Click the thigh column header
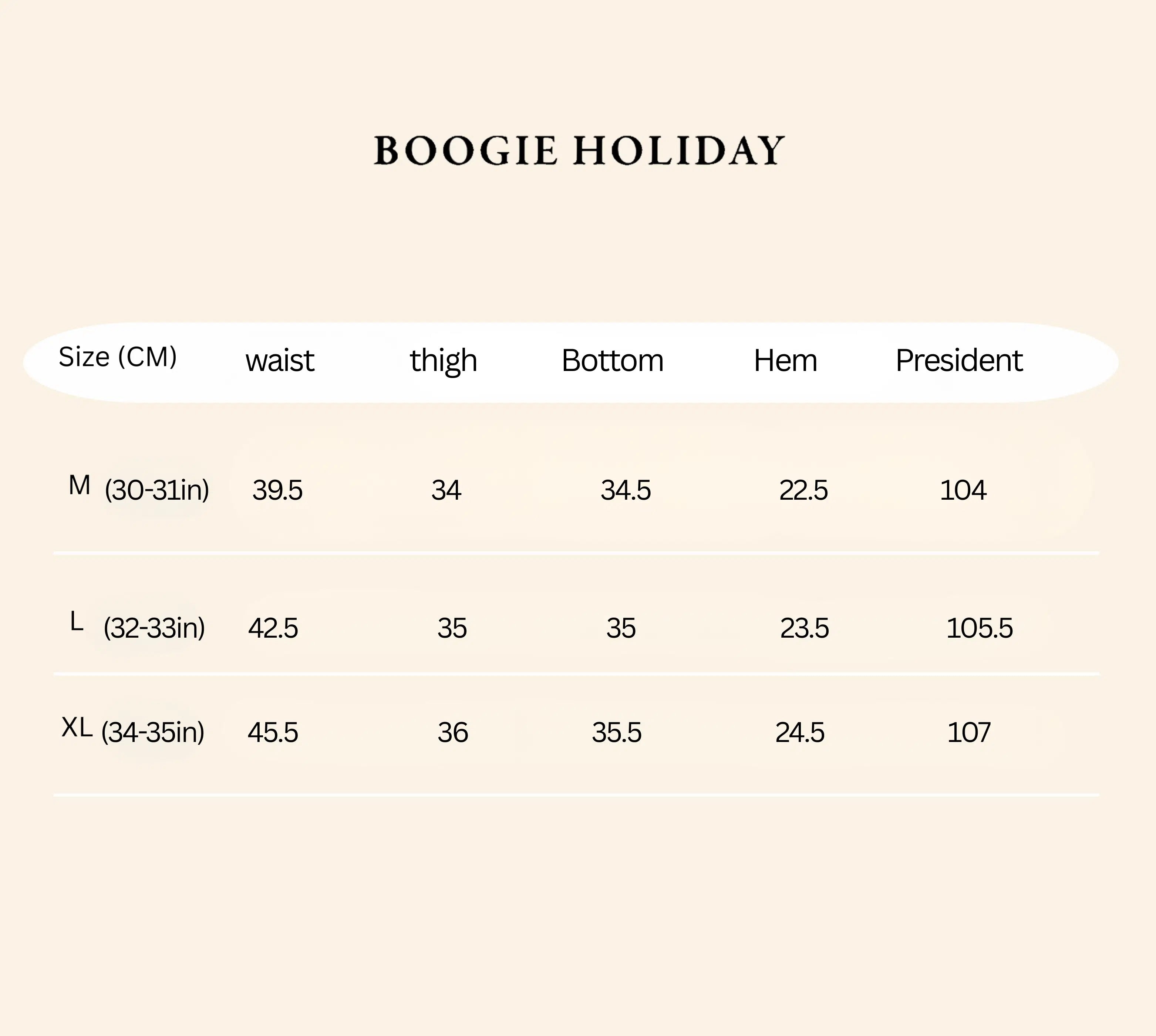The height and width of the screenshot is (1036, 1156). tap(444, 361)
